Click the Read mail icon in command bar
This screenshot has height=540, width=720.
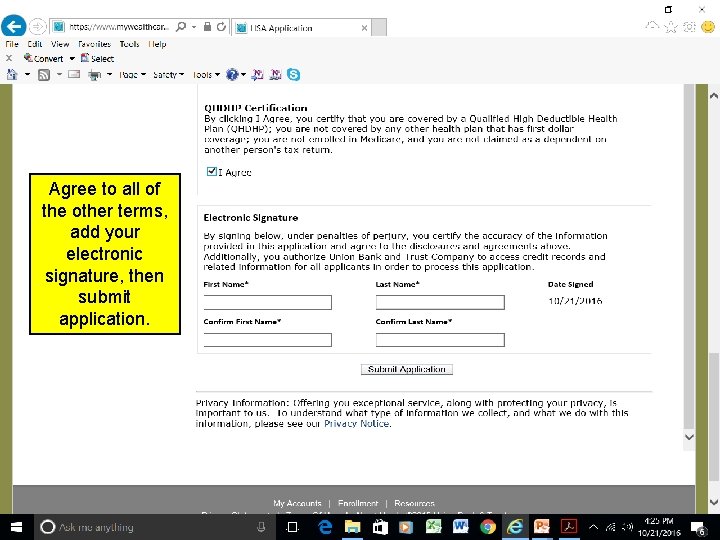tap(74, 74)
